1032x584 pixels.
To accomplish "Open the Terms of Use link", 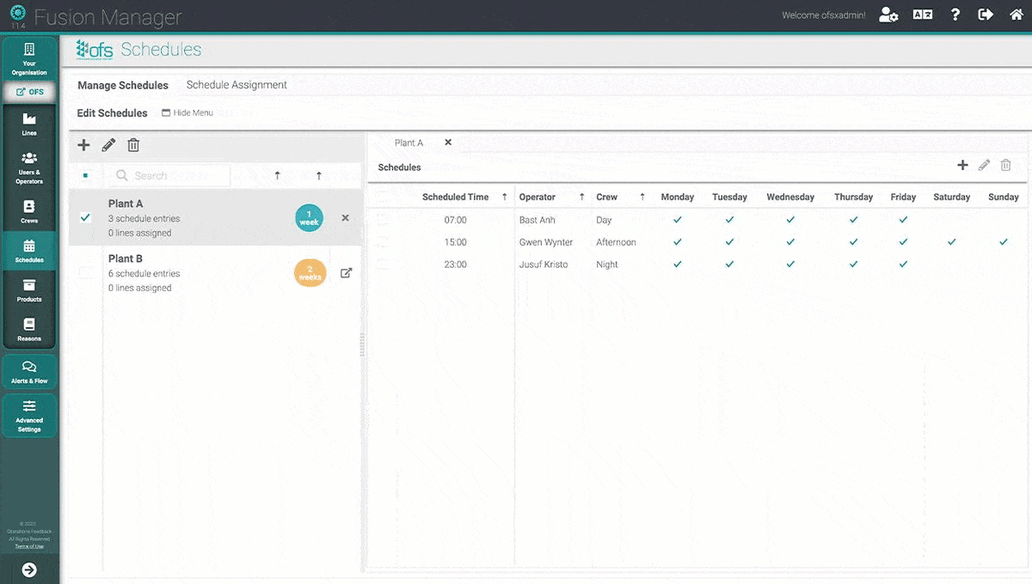I will click(x=29, y=546).
